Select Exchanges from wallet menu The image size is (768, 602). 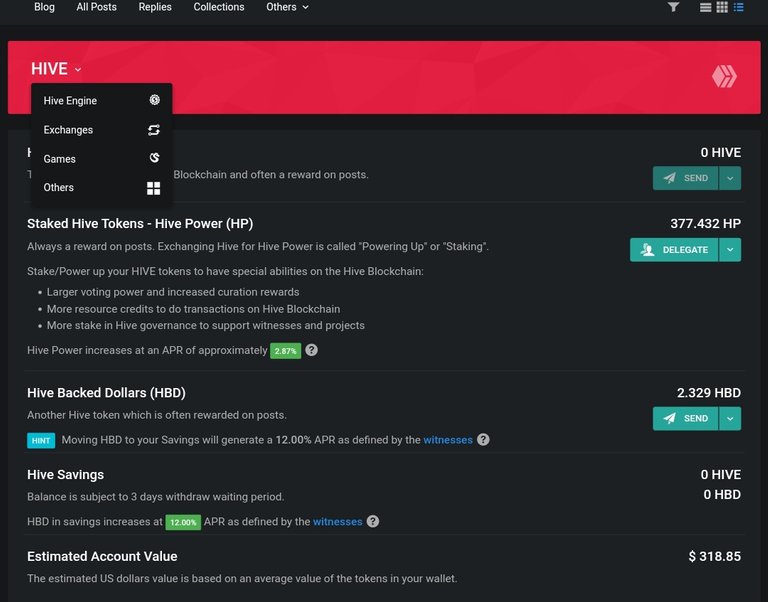pos(101,130)
